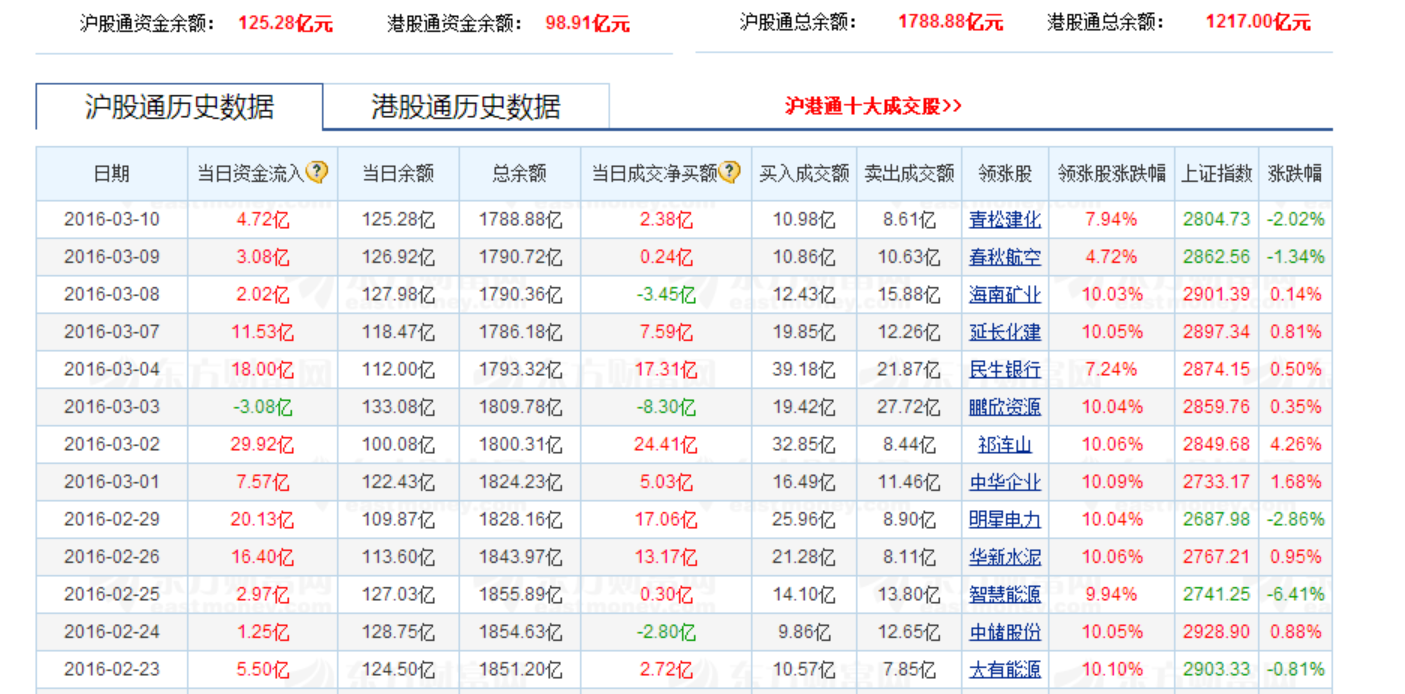Select the 中储股份 stock link
This screenshot has height=694, width=1405.
[1004, 631]
